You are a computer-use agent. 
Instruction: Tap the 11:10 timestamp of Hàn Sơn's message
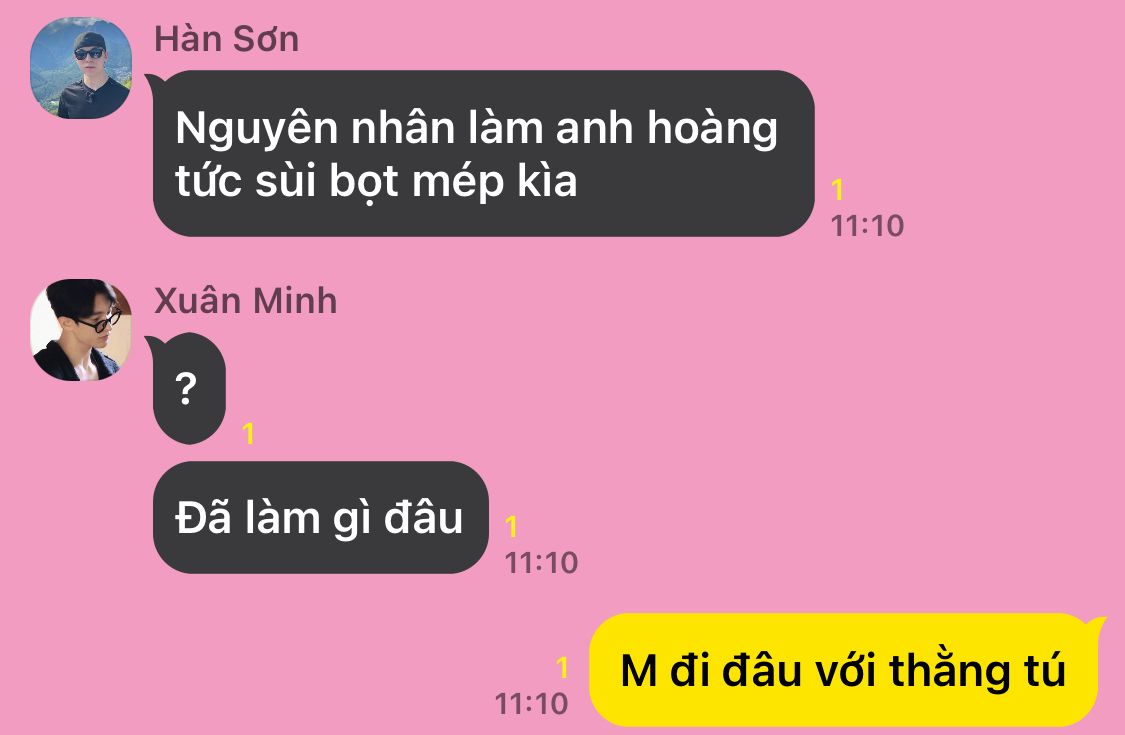pyautogui.click(x=867, y=225)
